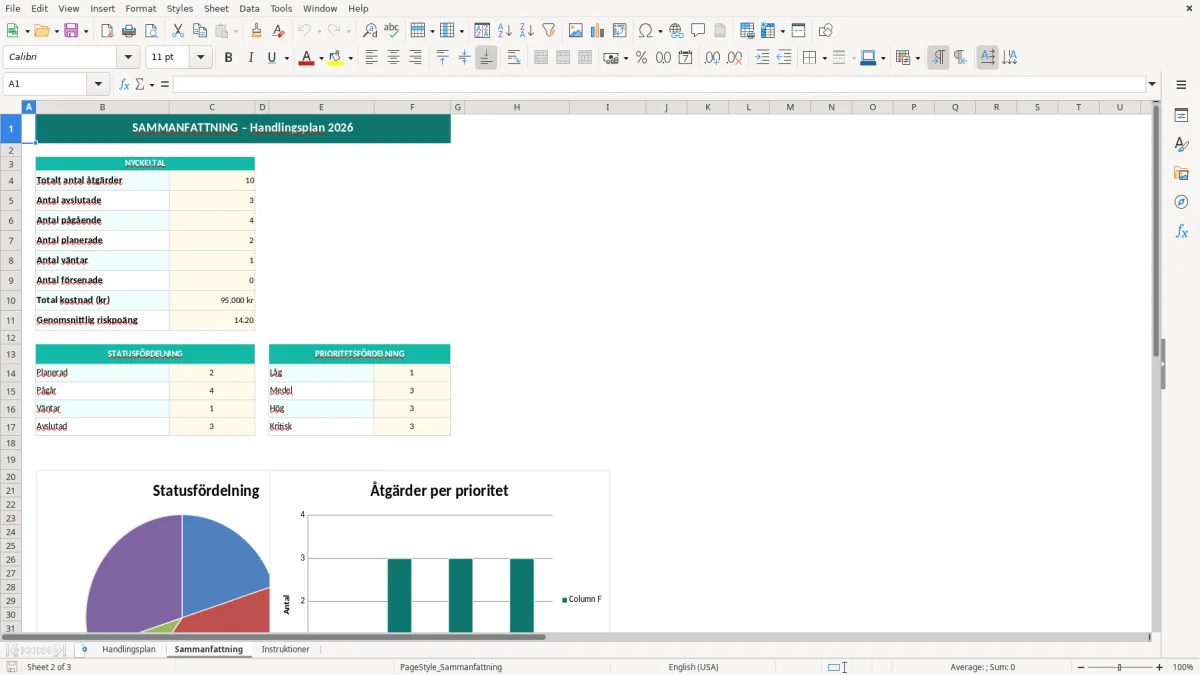The height and width of the screenshot is (675, 1200).
Task: Click the Merge and Center Cells icon
Action: (x=541, y=58)
